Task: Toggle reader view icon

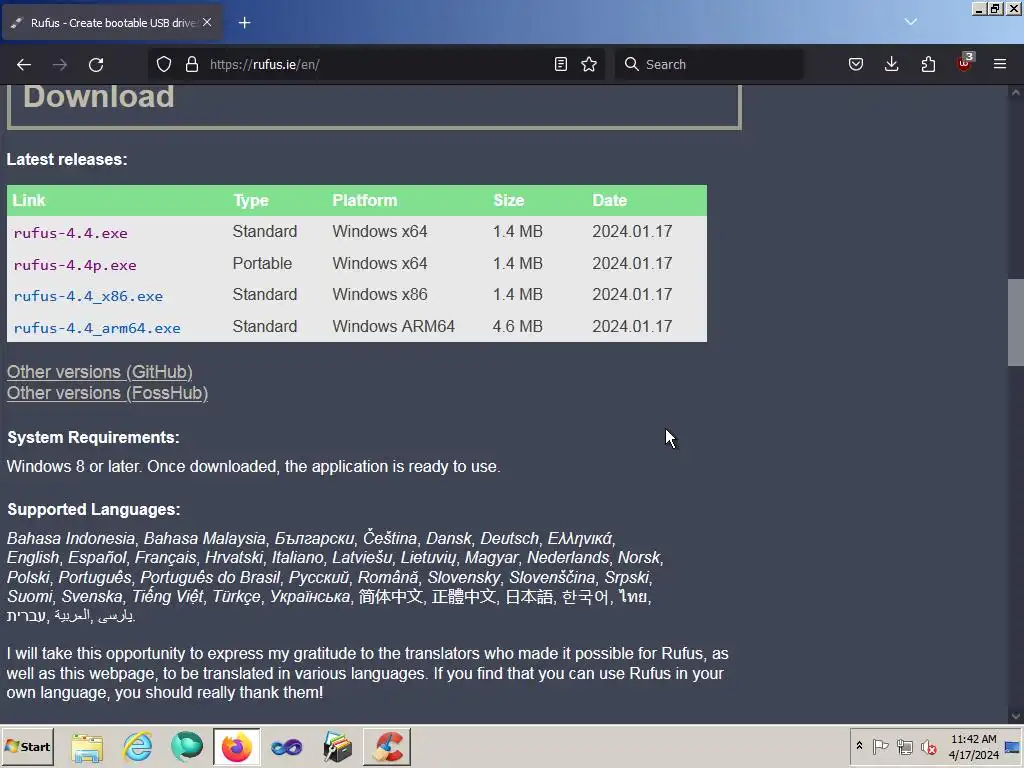Action: (x=561, y=64)
